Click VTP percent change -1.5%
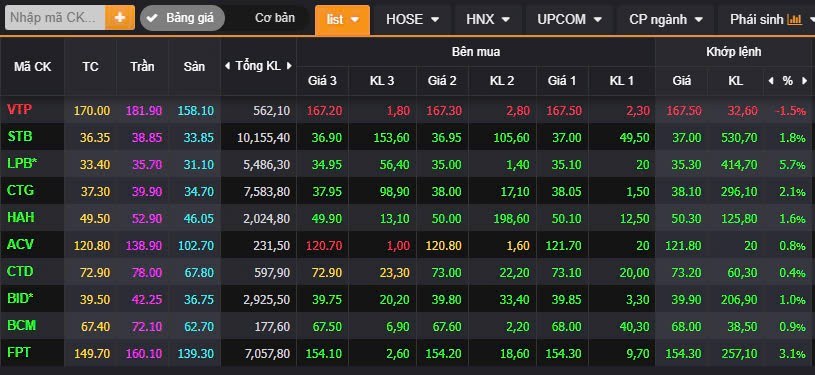 point(791,111)
